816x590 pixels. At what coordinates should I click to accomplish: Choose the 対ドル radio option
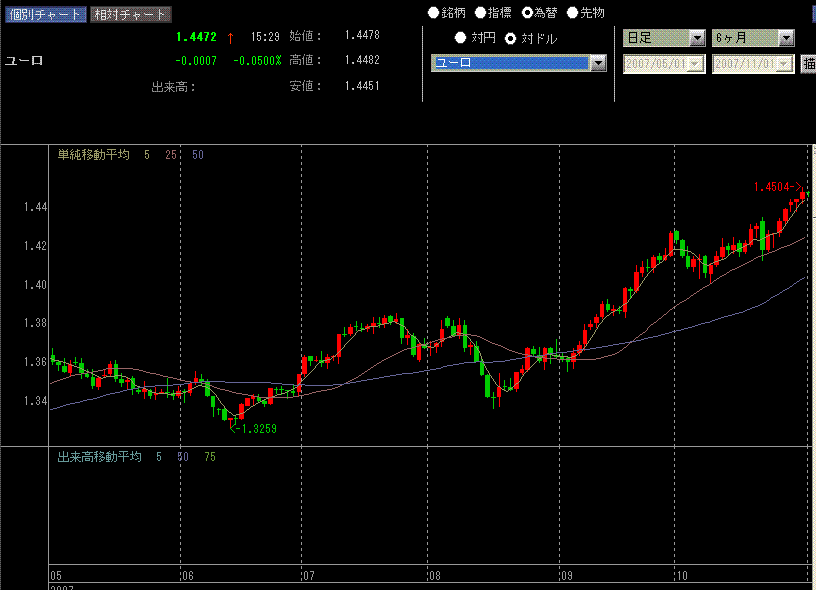click(x=511, y=38)
